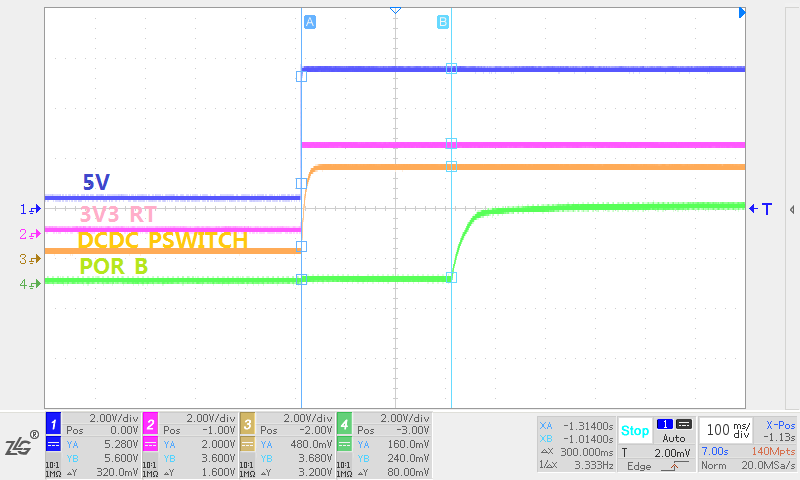Click the 1/ΔX 3.333Hz readout
Viewport: 800px width, 480px height.
click(x=577, y=465)
